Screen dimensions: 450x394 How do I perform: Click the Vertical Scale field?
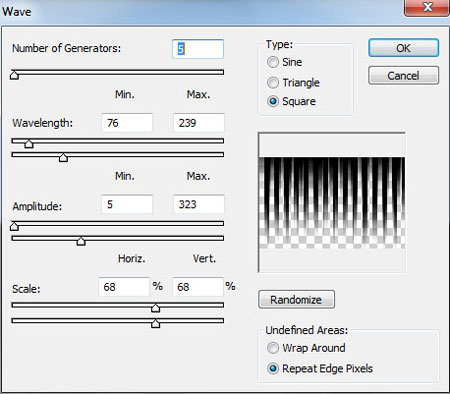[198, 287]
